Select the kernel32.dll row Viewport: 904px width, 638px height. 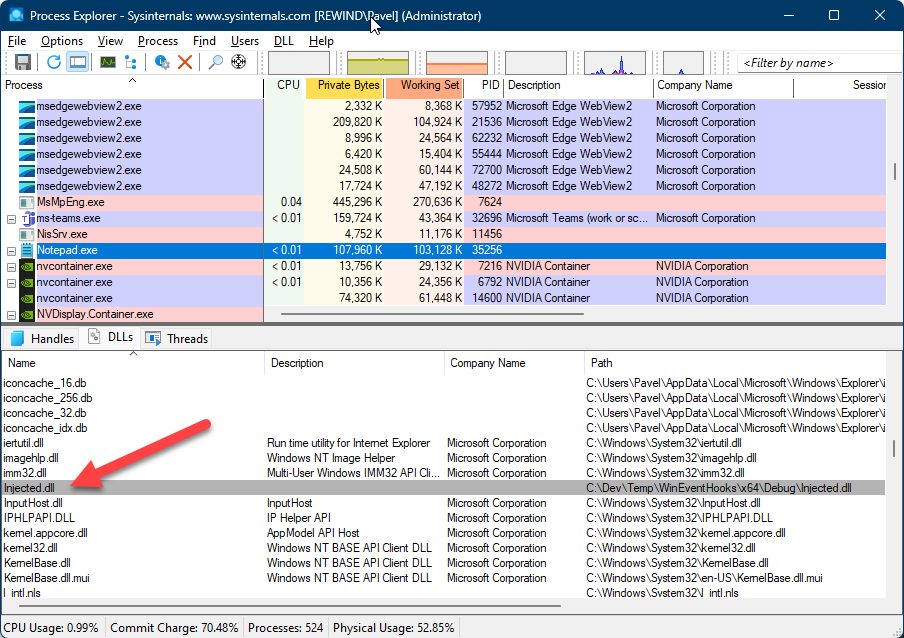[x=443, y=548]
